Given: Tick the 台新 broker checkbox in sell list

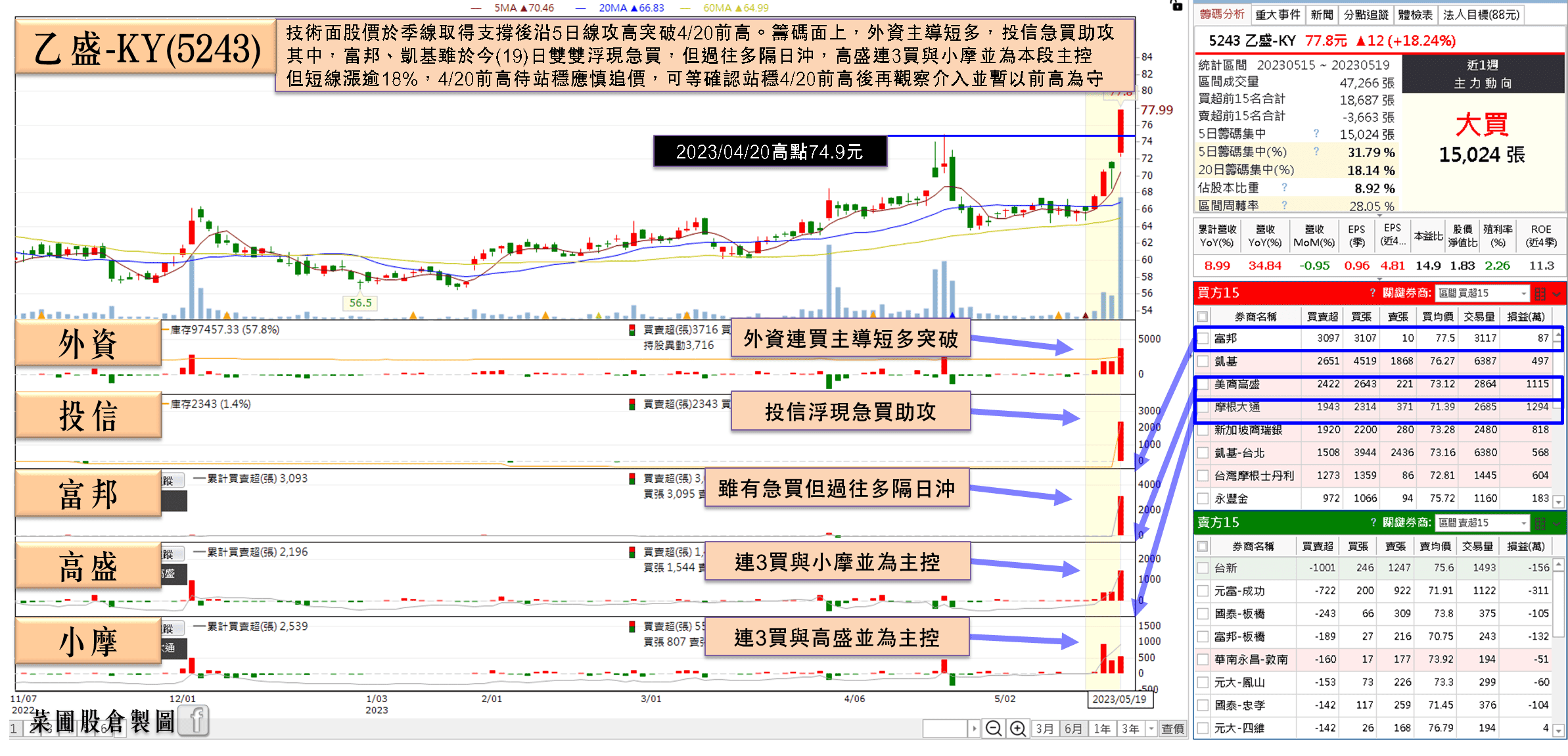Looking at the screenshot, I should pyautogui.click(x=1203, y=567).
